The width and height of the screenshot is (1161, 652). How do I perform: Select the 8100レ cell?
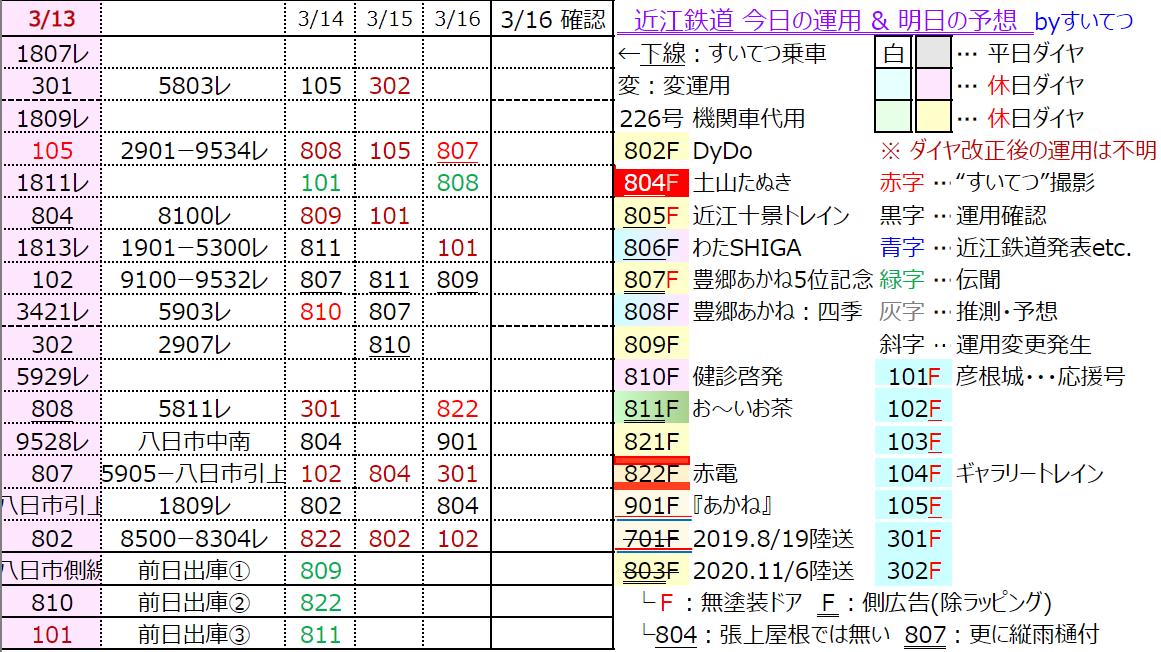pyautogui.click(x=193, y=215)
